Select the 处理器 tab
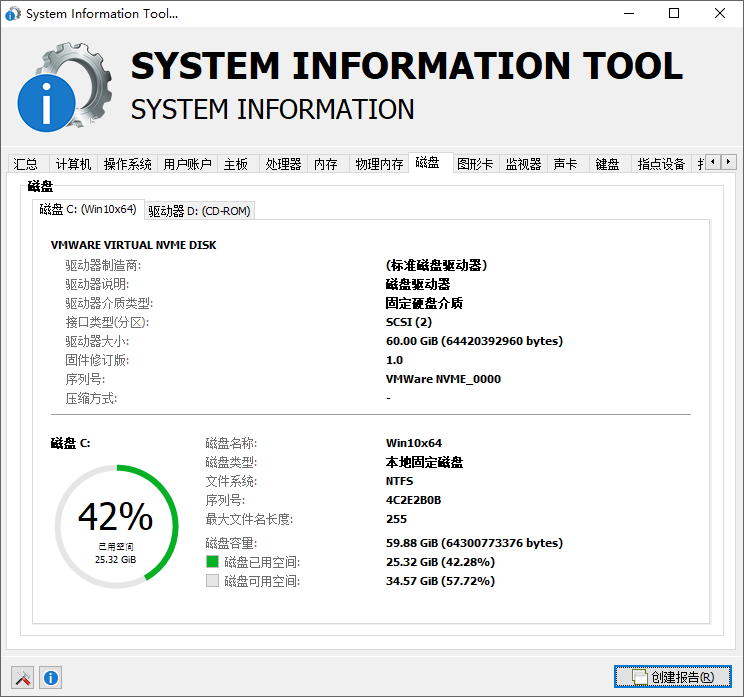This screenshot has height=697, width=744. click(283, 164)
